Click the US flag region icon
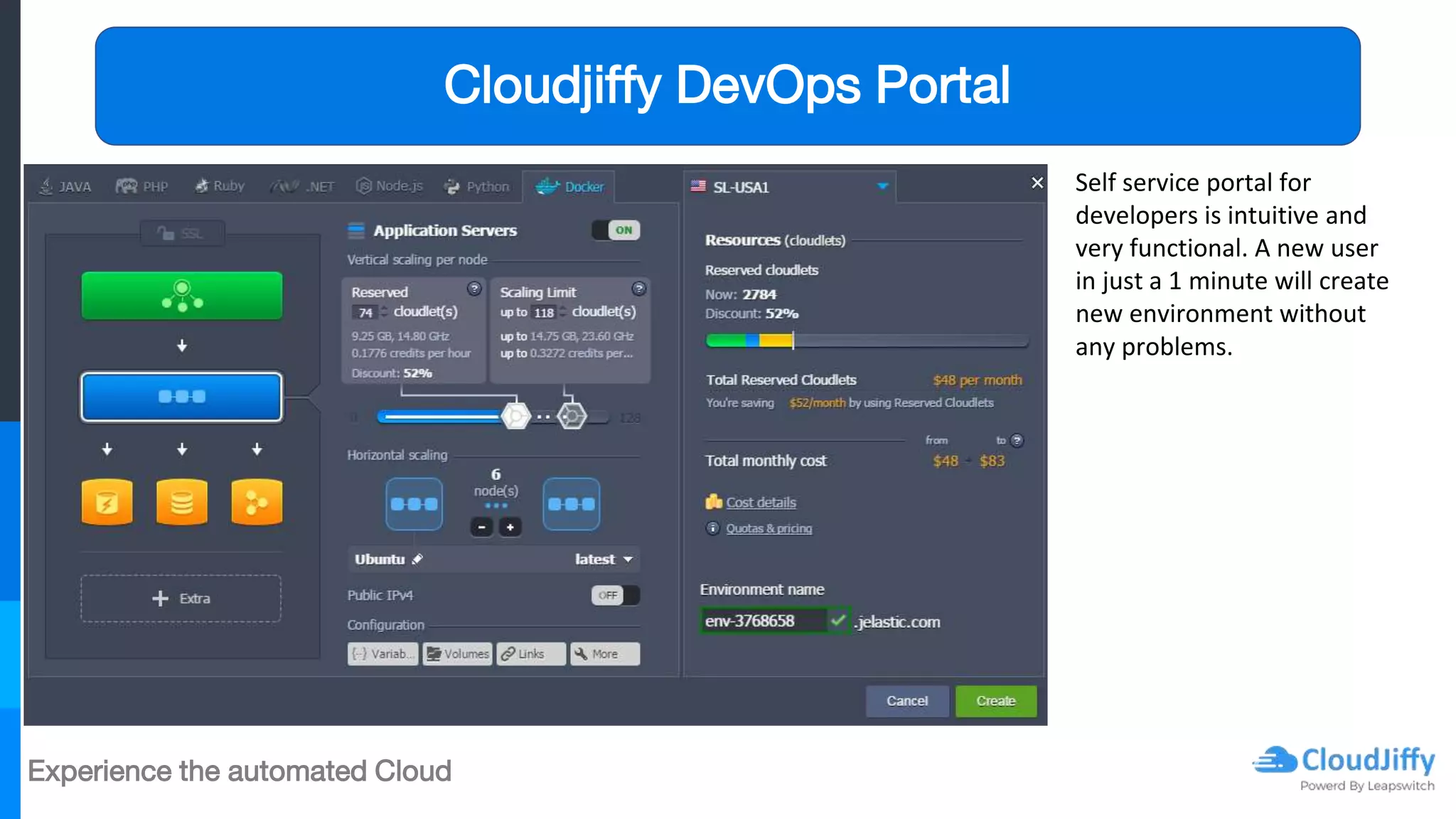 (x=698, y=186)
